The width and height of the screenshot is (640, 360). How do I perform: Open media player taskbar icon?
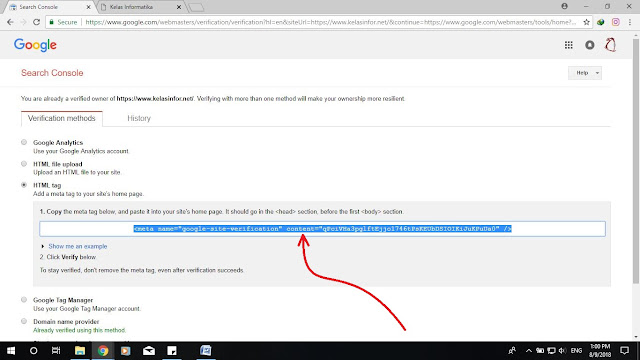[126, 351]
